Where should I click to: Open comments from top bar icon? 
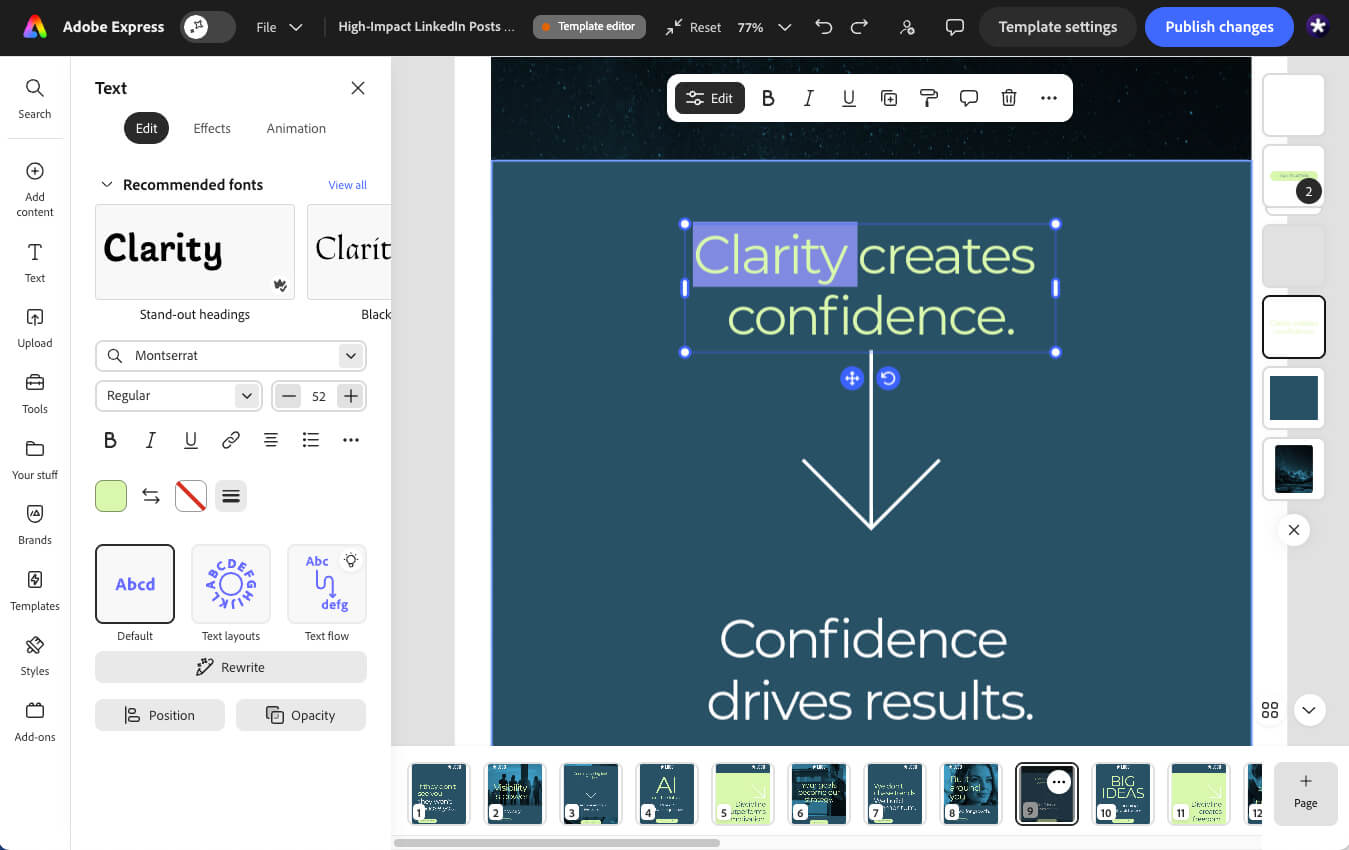(955, 27)
